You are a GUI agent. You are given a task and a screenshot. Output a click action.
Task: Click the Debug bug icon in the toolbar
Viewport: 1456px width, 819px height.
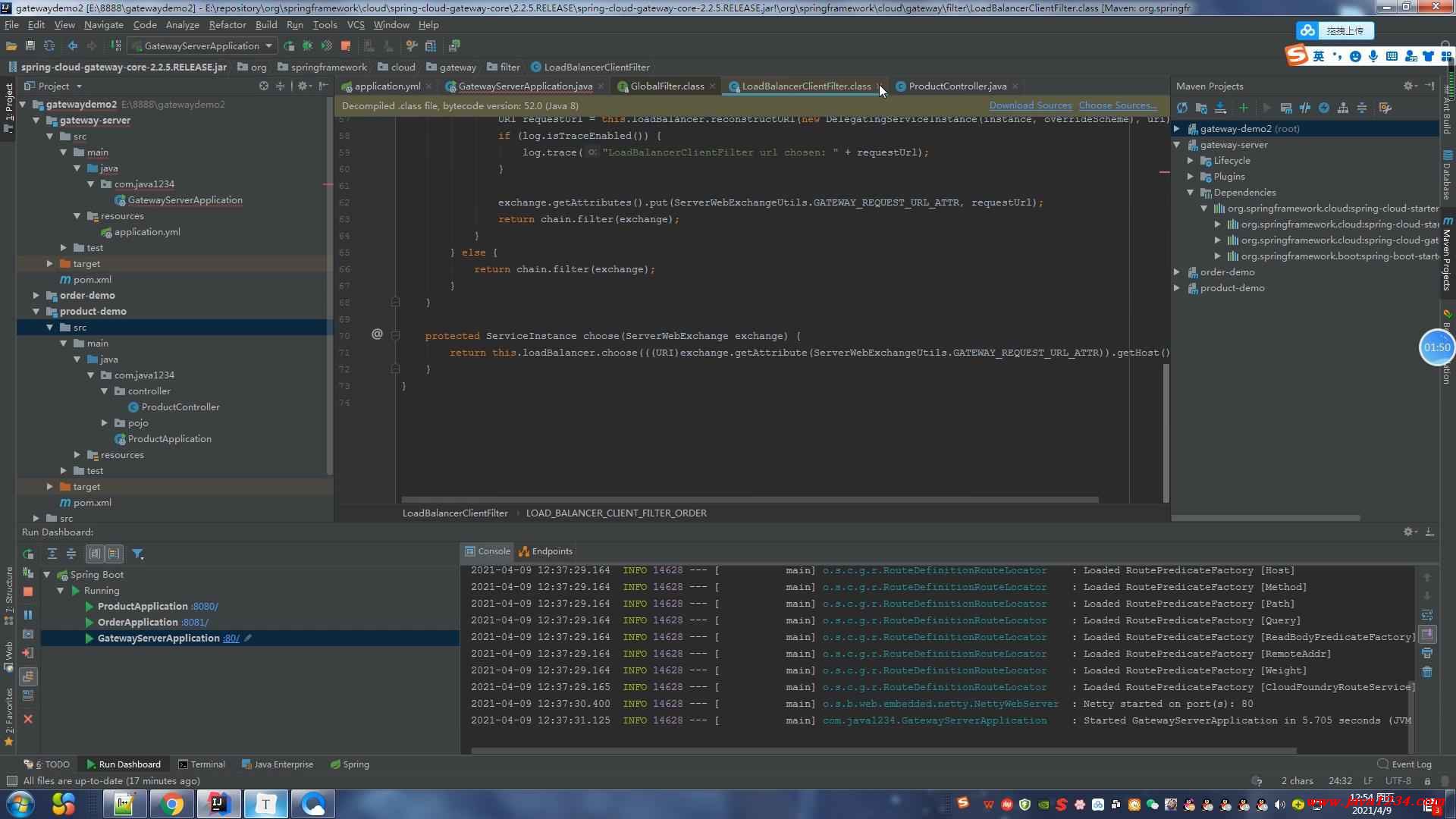point(308,46)
